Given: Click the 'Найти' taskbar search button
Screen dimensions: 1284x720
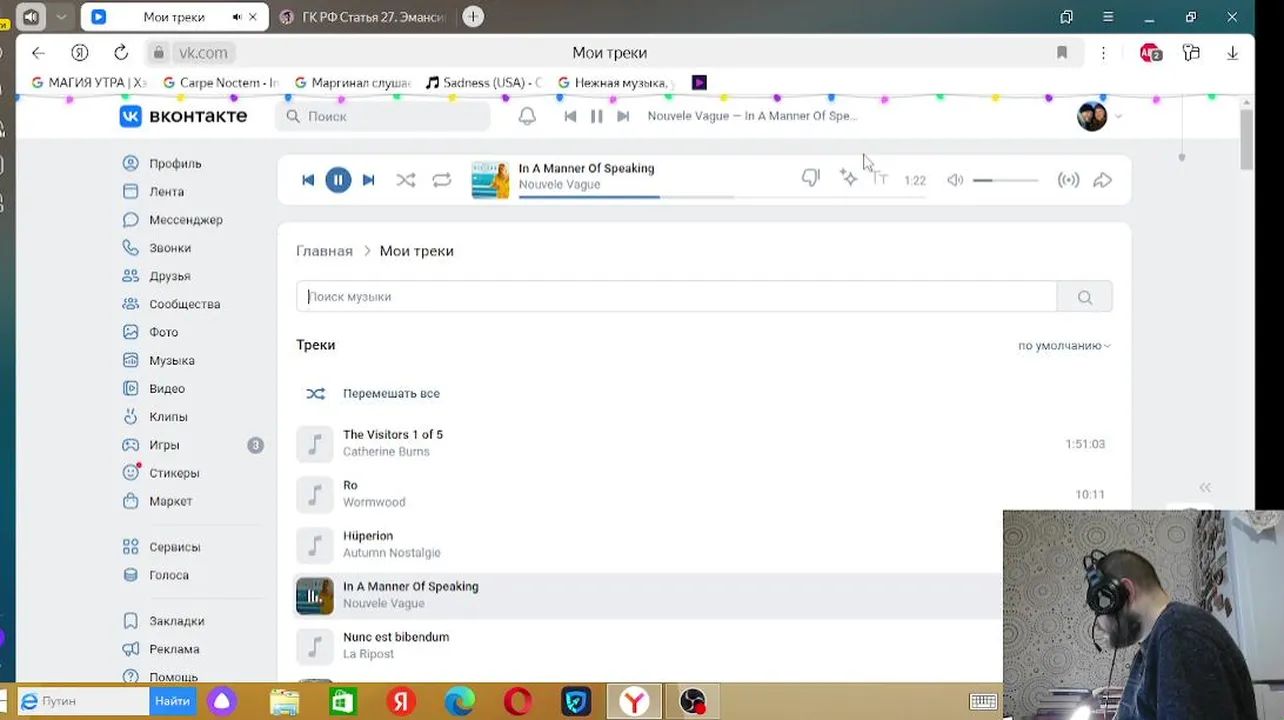Looking at the screenshot, I should coord(172,701).
